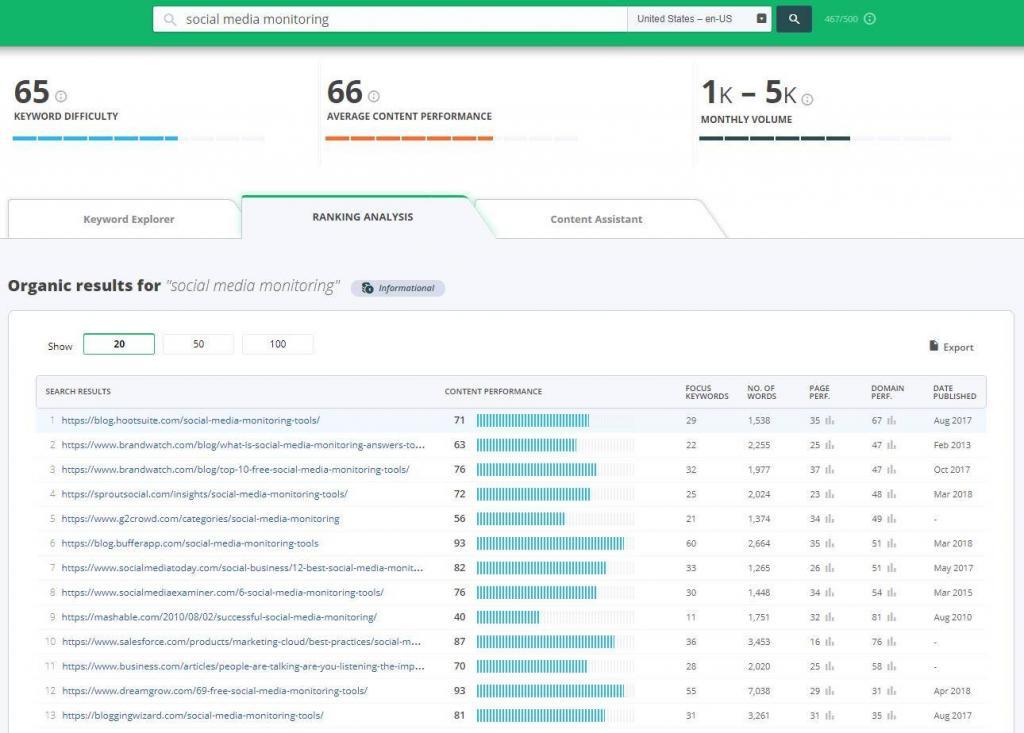
Task: Click the info icon next to 467/500 quota
Action: pyautogui.click(x=870, y=19)
